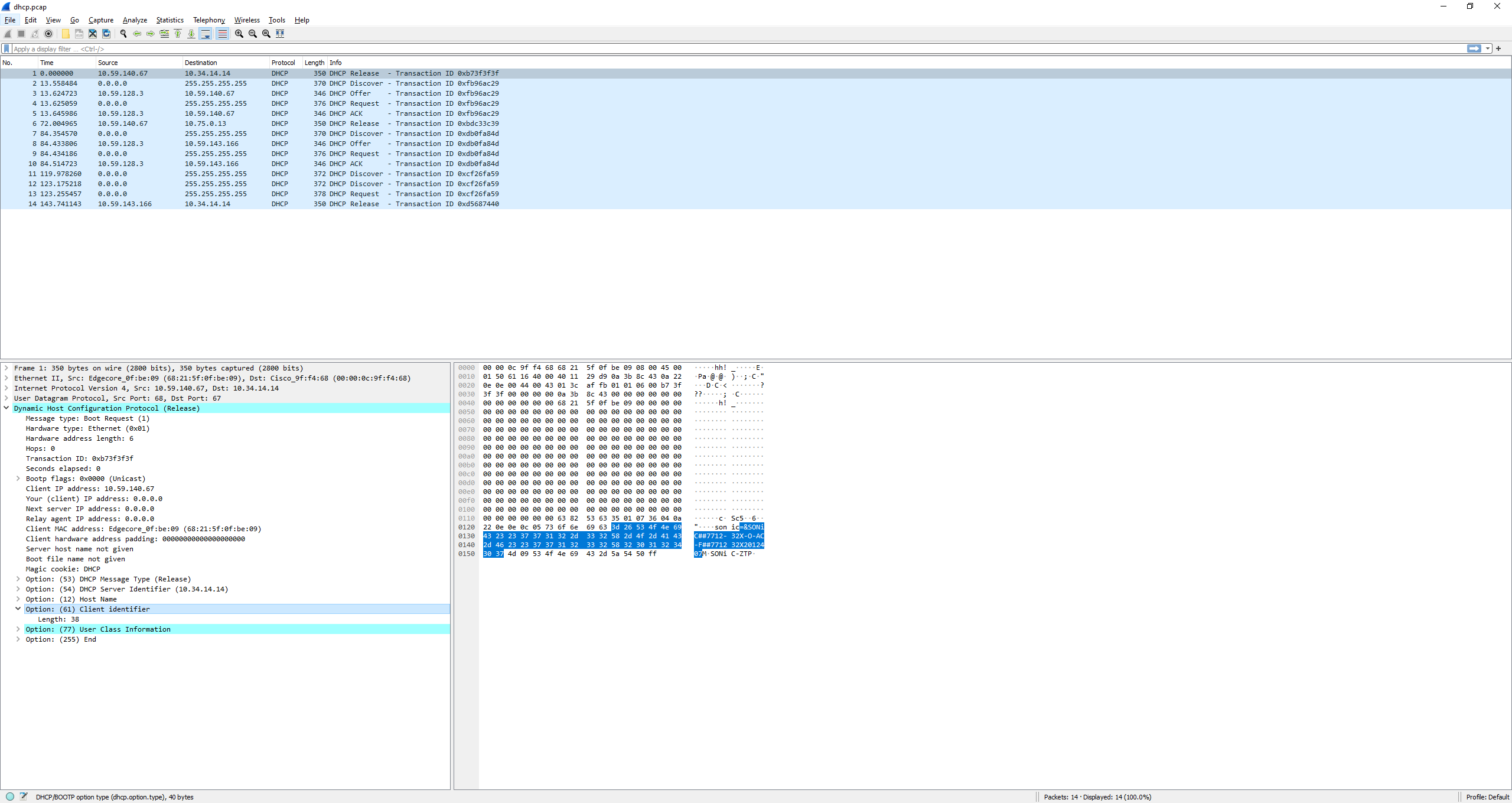Expand the Ethernet II protocol entry
The height and width of the screenshot is (803, 1512).
click(x=6, y=378)
